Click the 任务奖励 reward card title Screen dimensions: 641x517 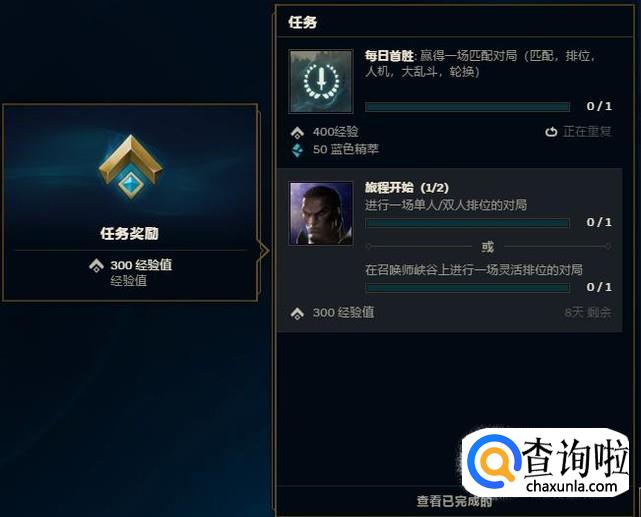point(130,233)
